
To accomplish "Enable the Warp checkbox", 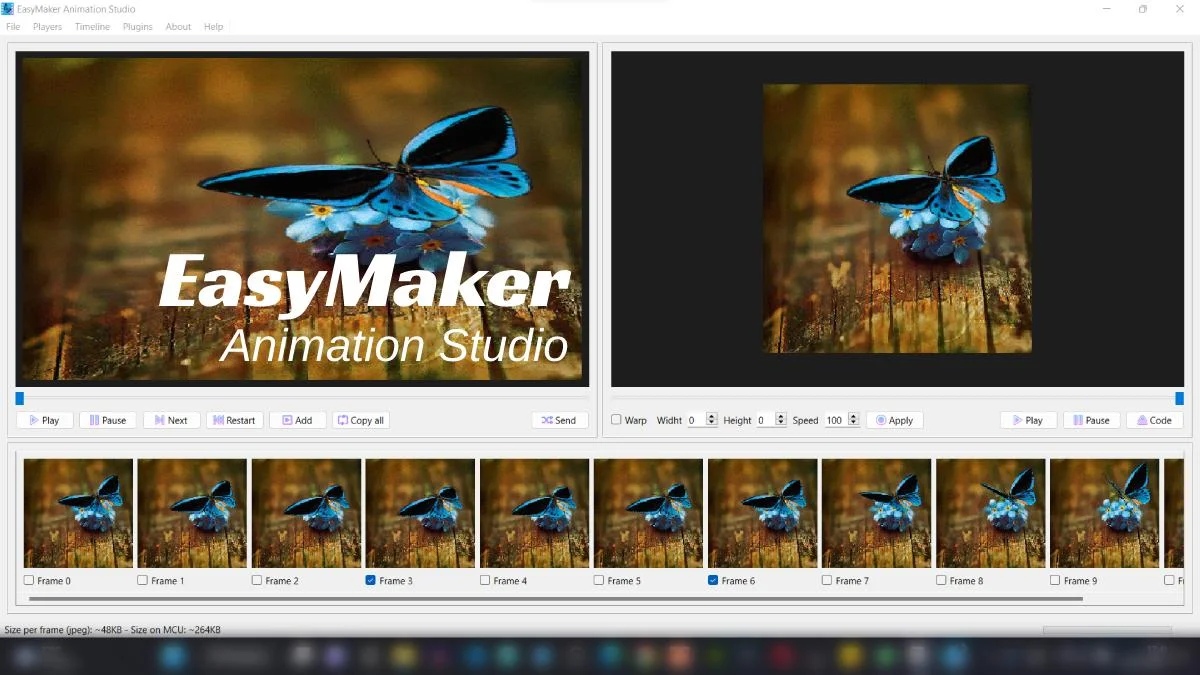I will [617, 420].
